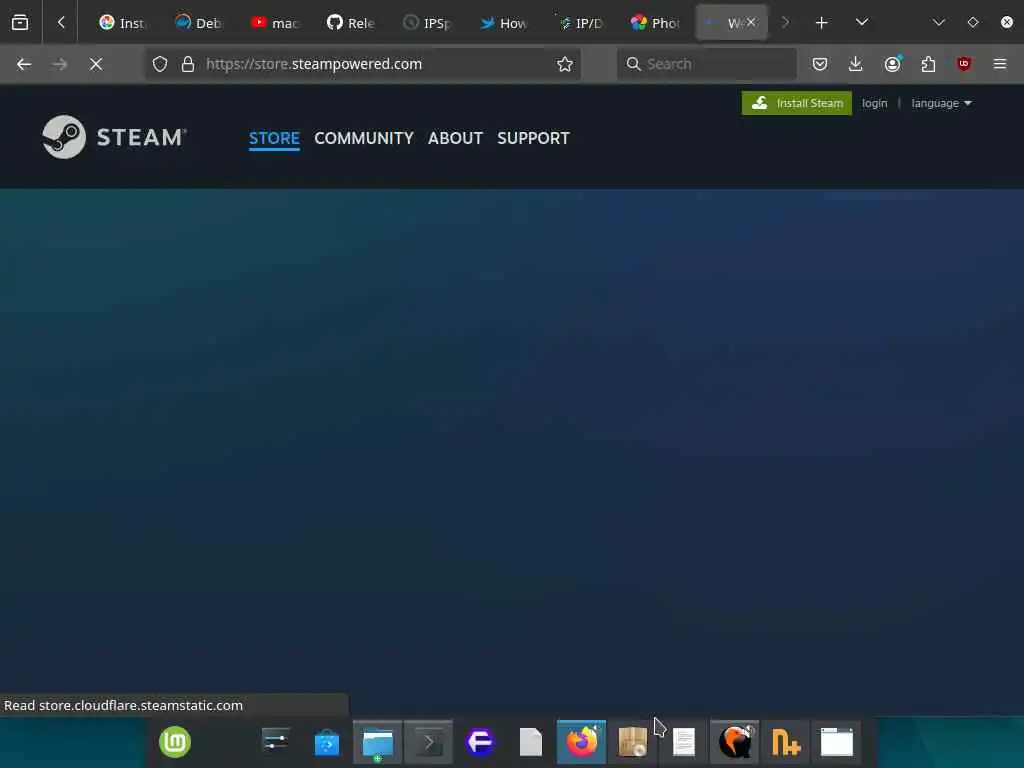This screenshot has width=1024, height=768.
Task: Open the list all tabs dropdown
Action: (x=862, y=22)
